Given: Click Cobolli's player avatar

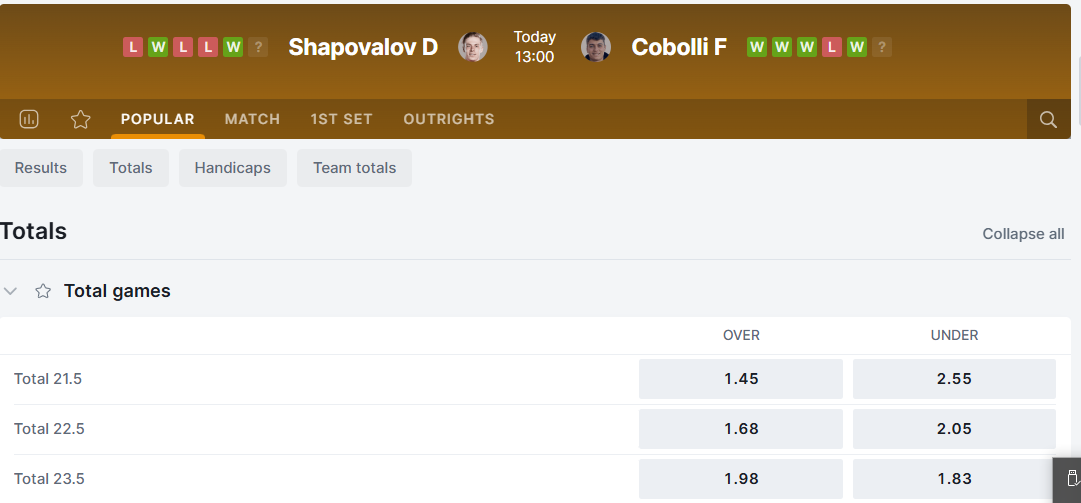Looking at the screenshot, I should (595, 47).
